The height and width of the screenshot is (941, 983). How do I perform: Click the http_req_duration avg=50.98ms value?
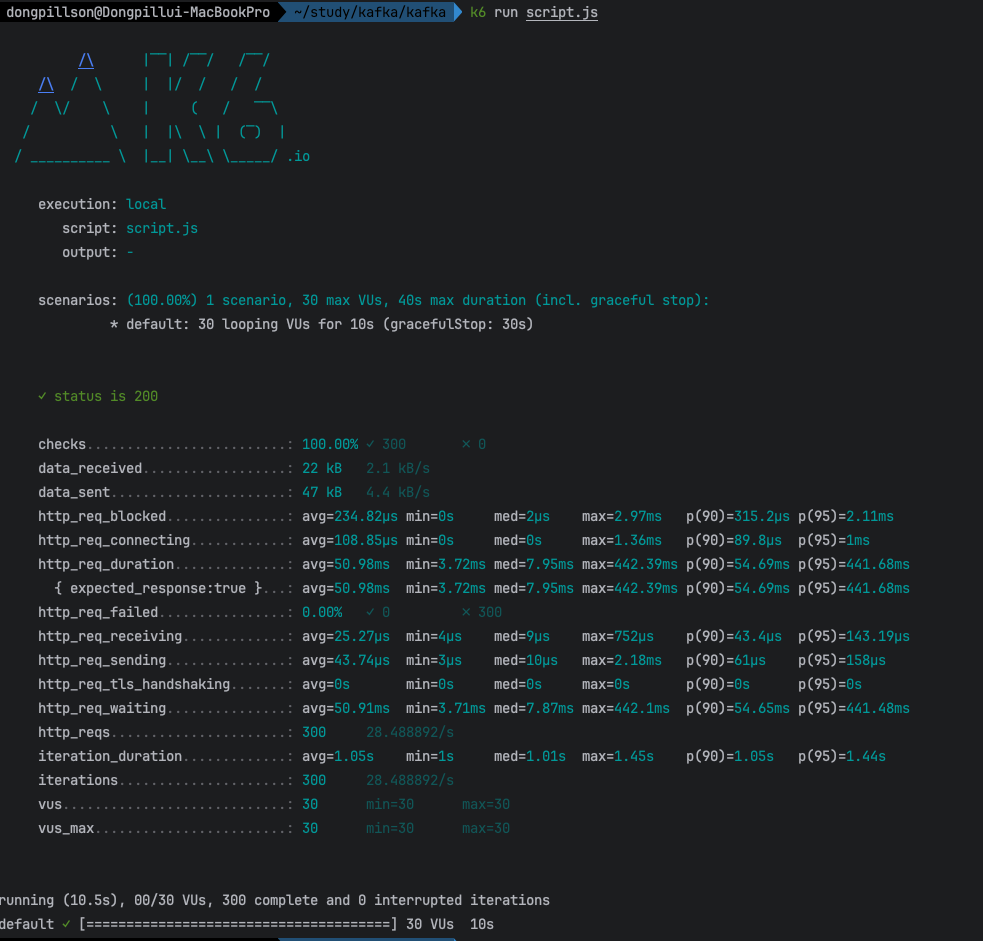(345, 564)
